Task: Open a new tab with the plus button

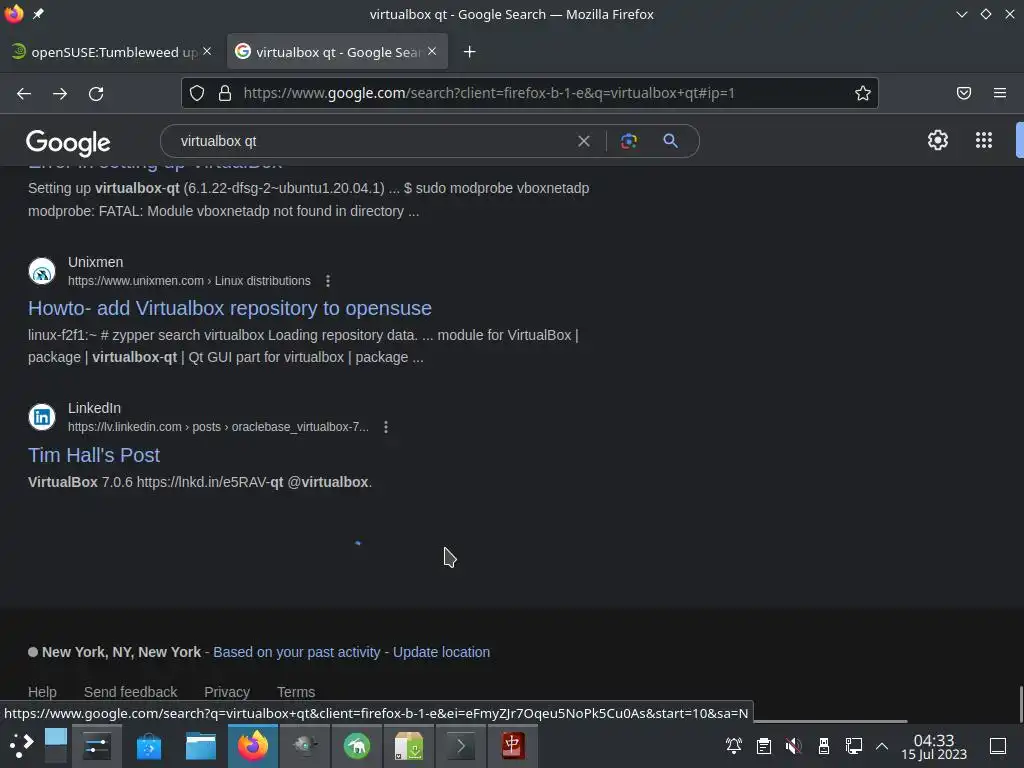Action: (470, 52)
